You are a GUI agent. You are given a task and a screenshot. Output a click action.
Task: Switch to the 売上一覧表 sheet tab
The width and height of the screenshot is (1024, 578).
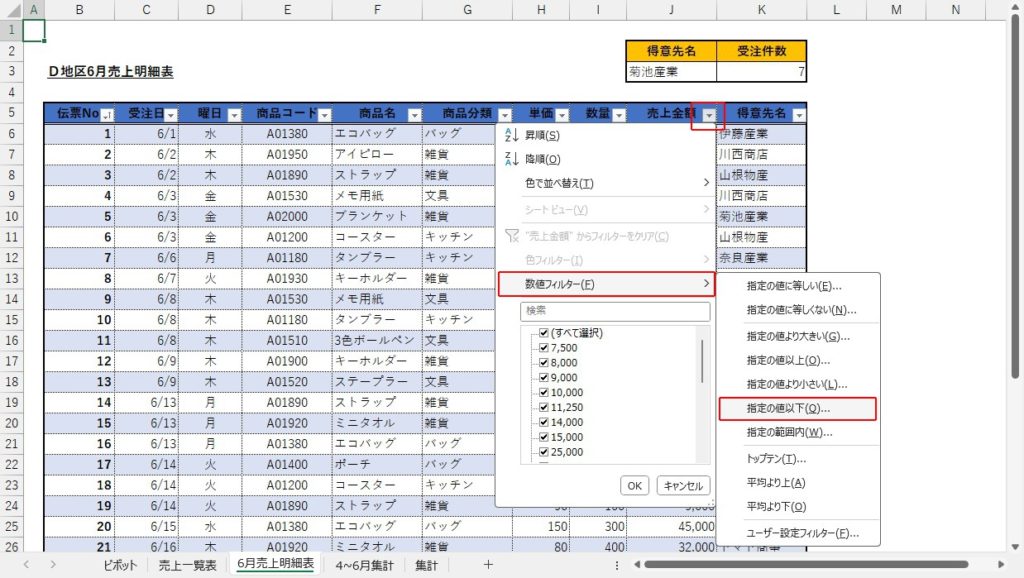click(x=187, y=565)
